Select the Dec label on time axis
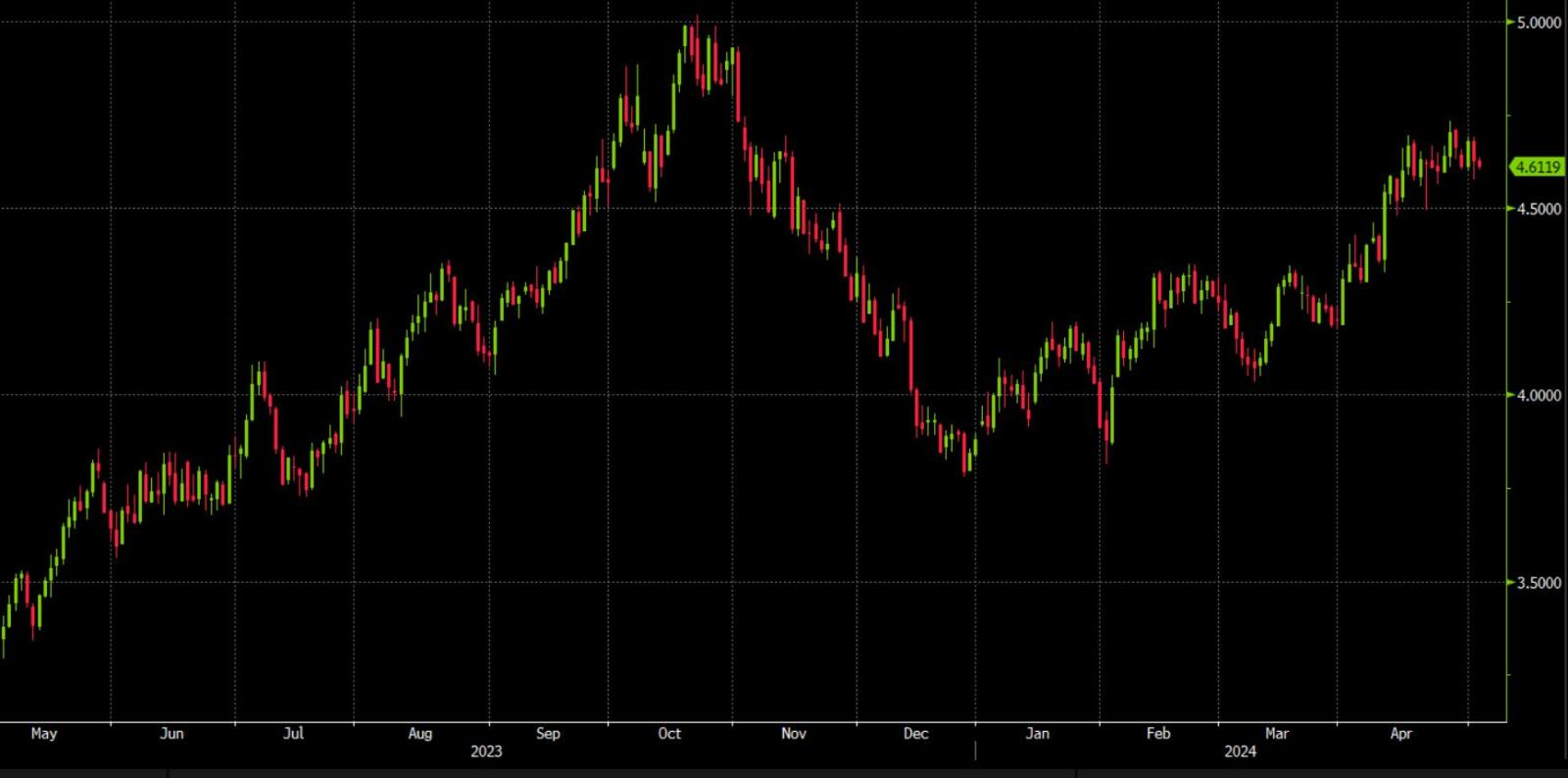The width and height of the screenshot is (1568, 778). (x=915, y=733)
